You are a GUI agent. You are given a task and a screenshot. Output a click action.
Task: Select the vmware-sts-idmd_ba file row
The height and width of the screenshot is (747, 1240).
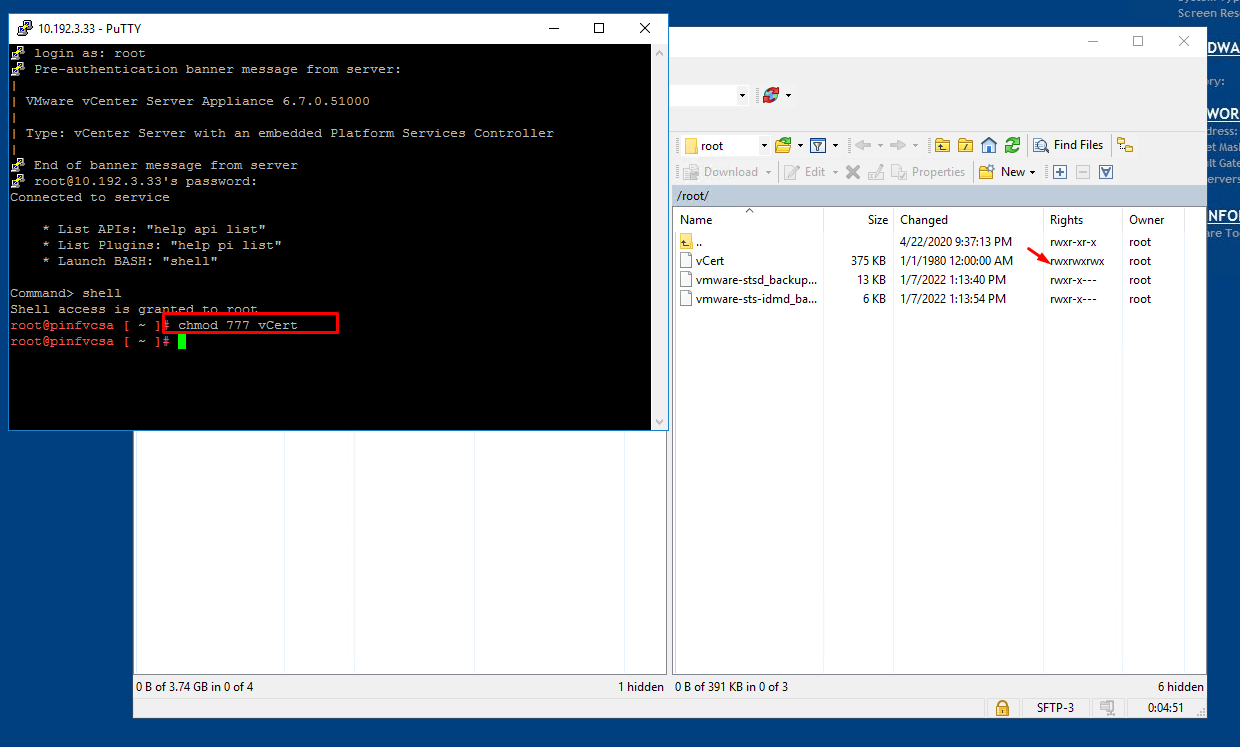(x=940, y=299)
